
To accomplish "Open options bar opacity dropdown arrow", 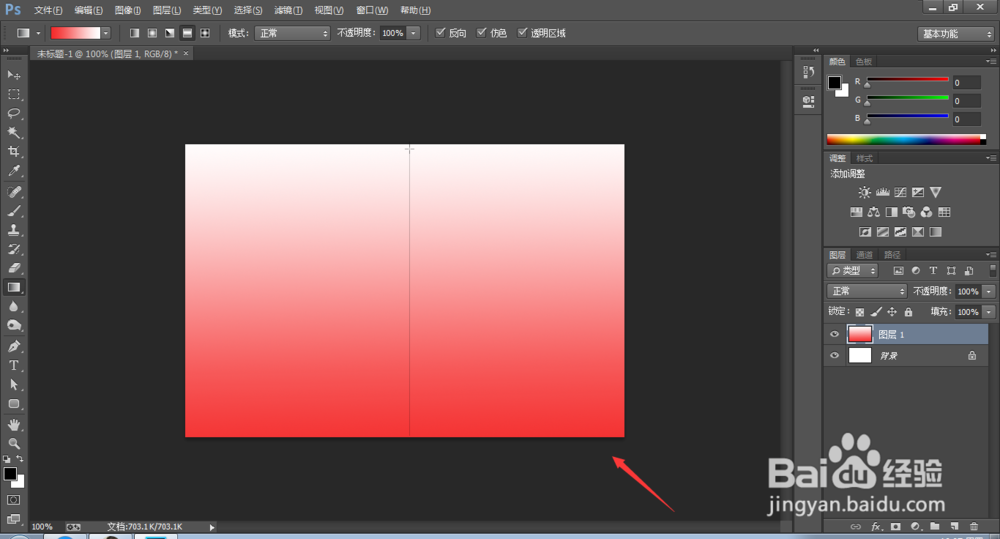I will coord(413,33).
